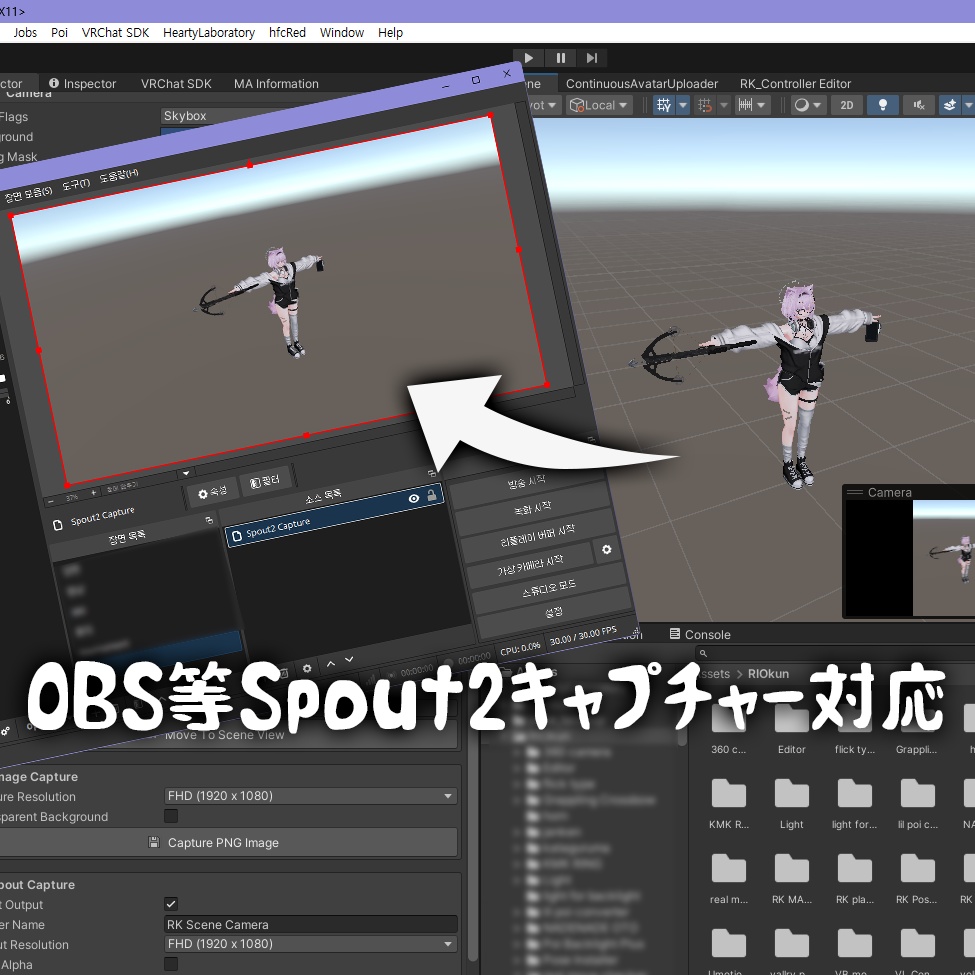Open the hfcRed menu
This screenshot has width=975, height=975.
coord(287,32)
